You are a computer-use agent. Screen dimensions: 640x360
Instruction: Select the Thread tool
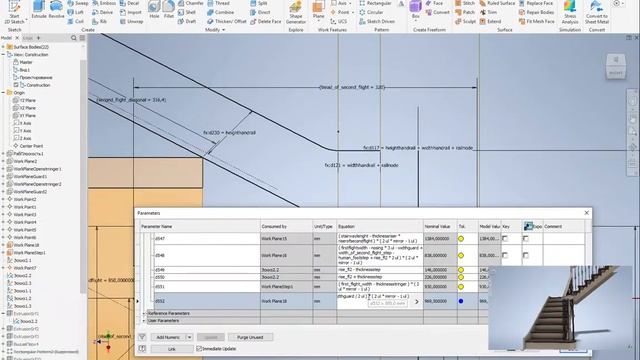218,3
